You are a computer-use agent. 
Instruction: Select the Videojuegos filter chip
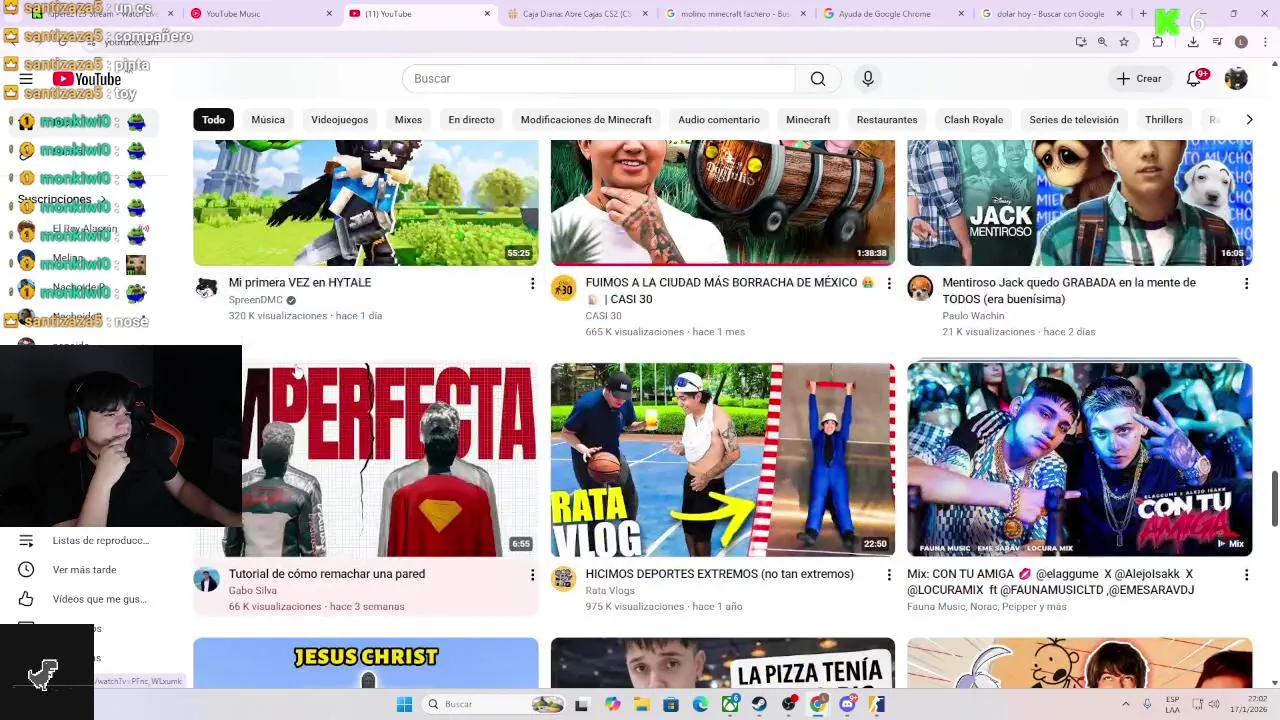click(340, 120)
